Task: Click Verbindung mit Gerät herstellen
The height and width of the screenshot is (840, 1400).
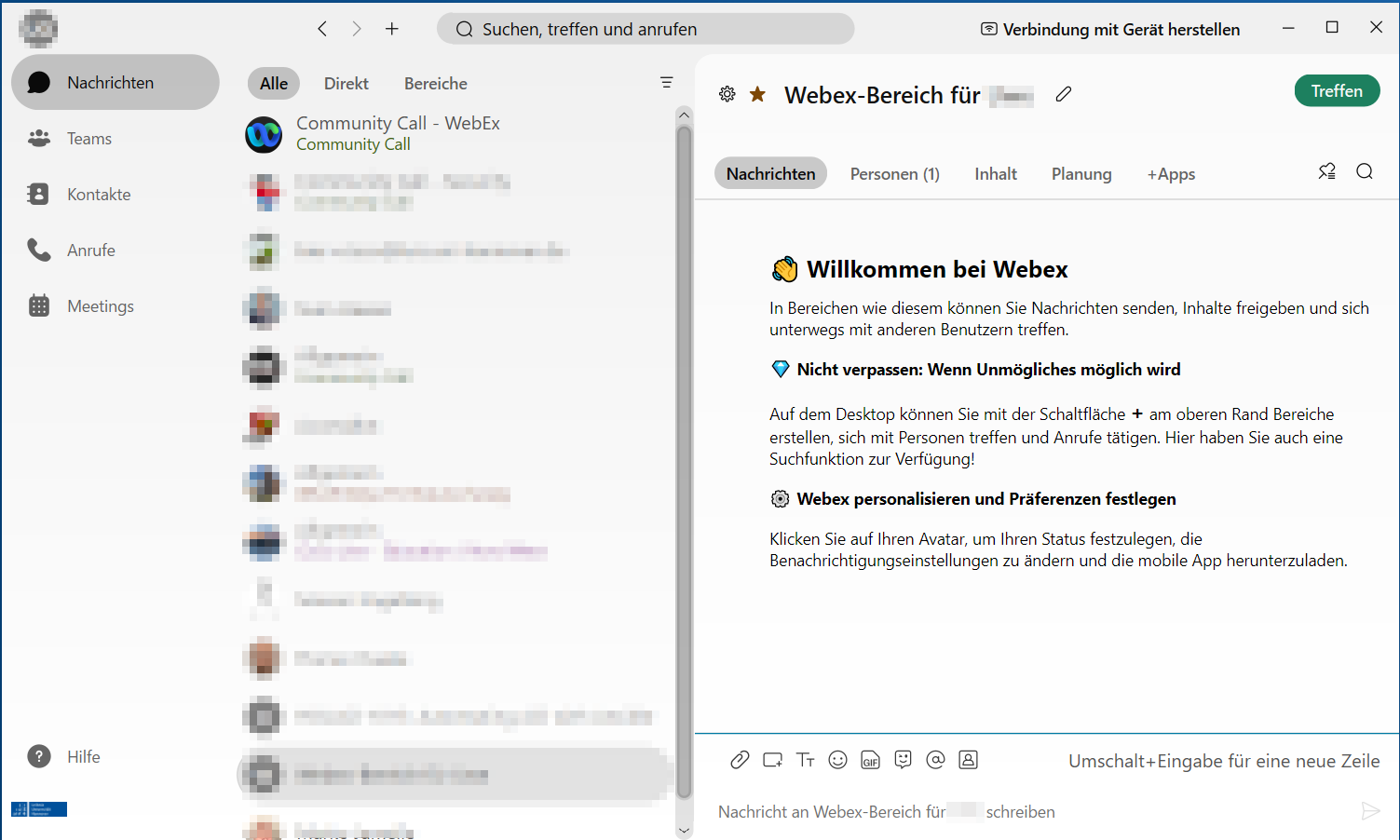Action: [x=1110, y=29]
